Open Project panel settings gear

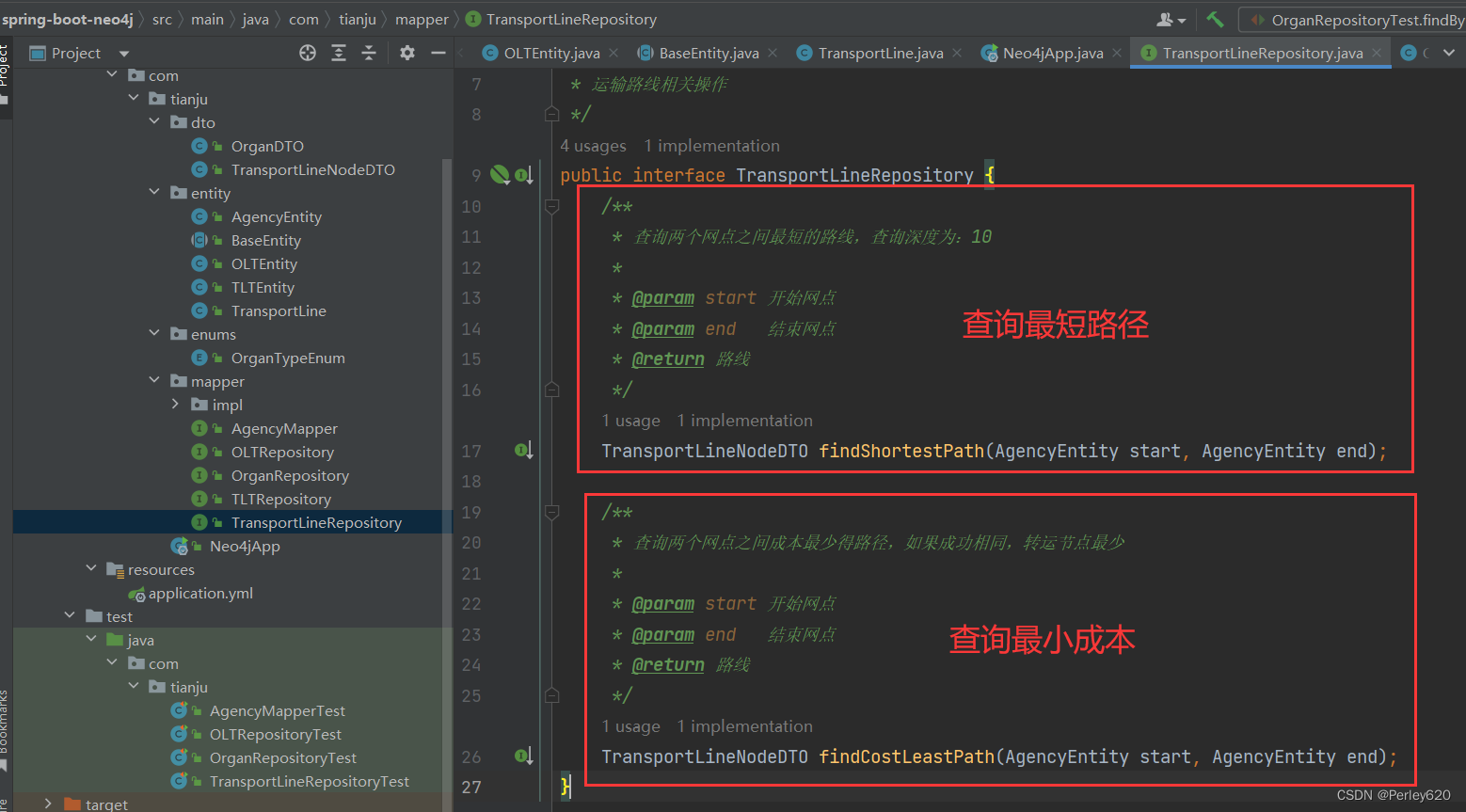[x=407, y=53]
